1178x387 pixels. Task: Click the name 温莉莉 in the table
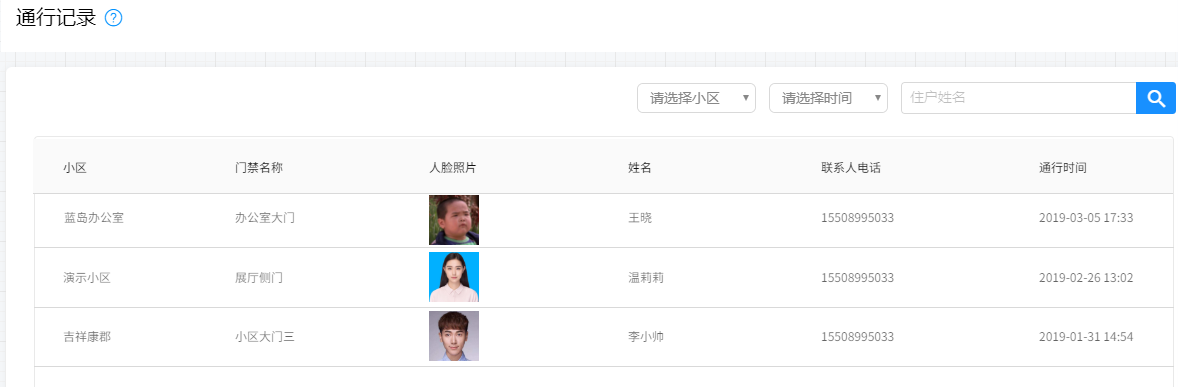646,278
